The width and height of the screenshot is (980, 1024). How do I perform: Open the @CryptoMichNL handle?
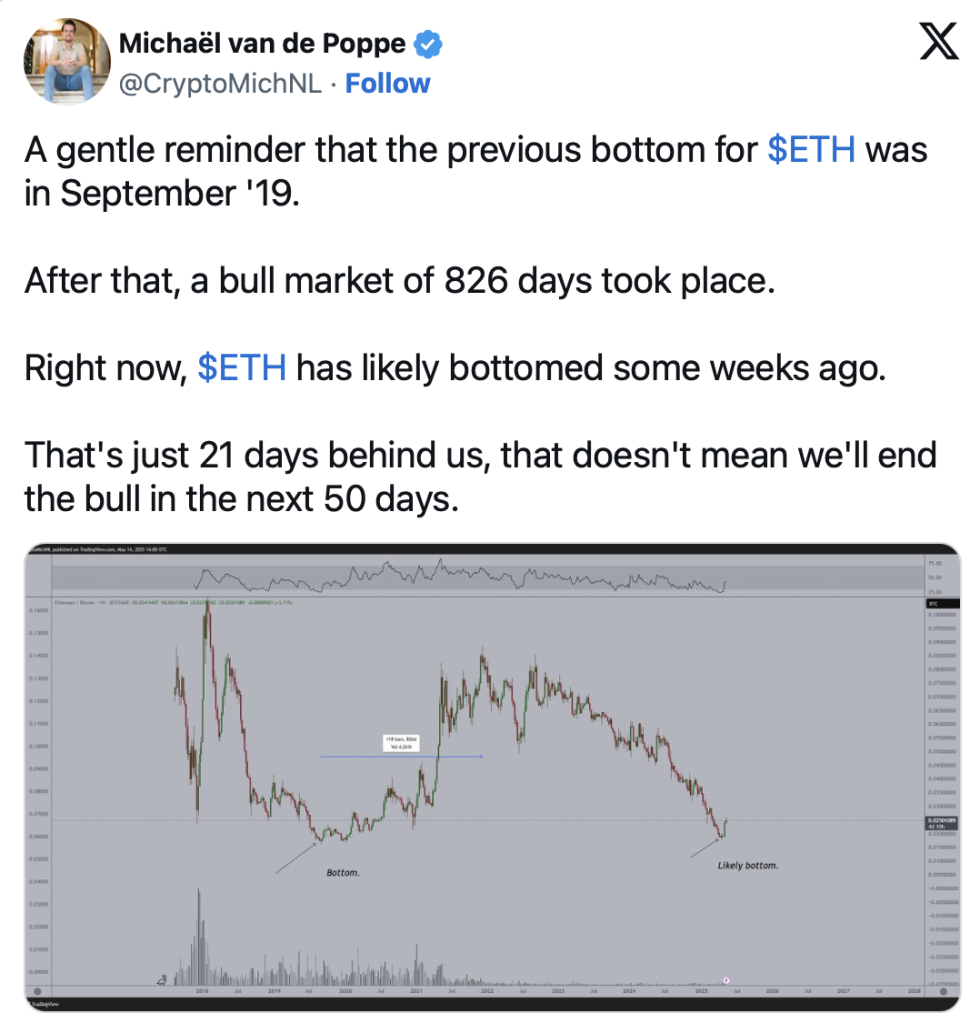point(220,84)
